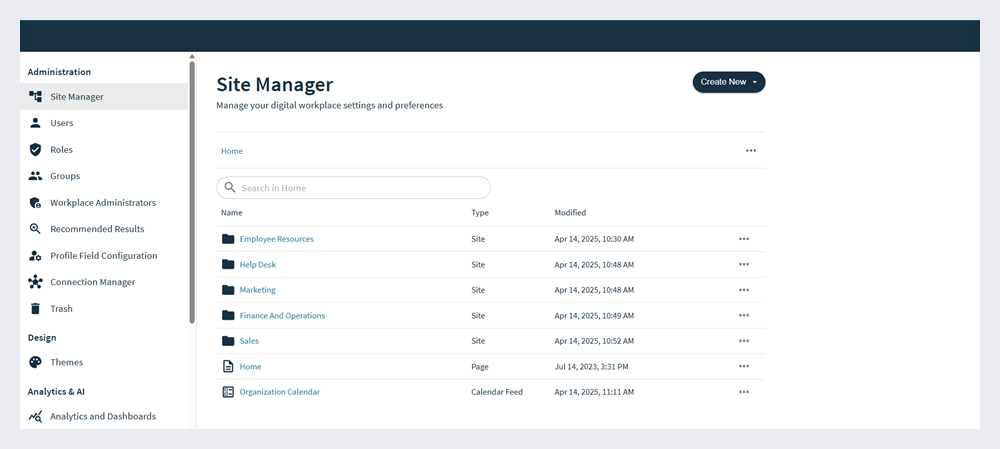
Task: Click the Organization Calendar feed icon
Action: (x=228, y=392)
